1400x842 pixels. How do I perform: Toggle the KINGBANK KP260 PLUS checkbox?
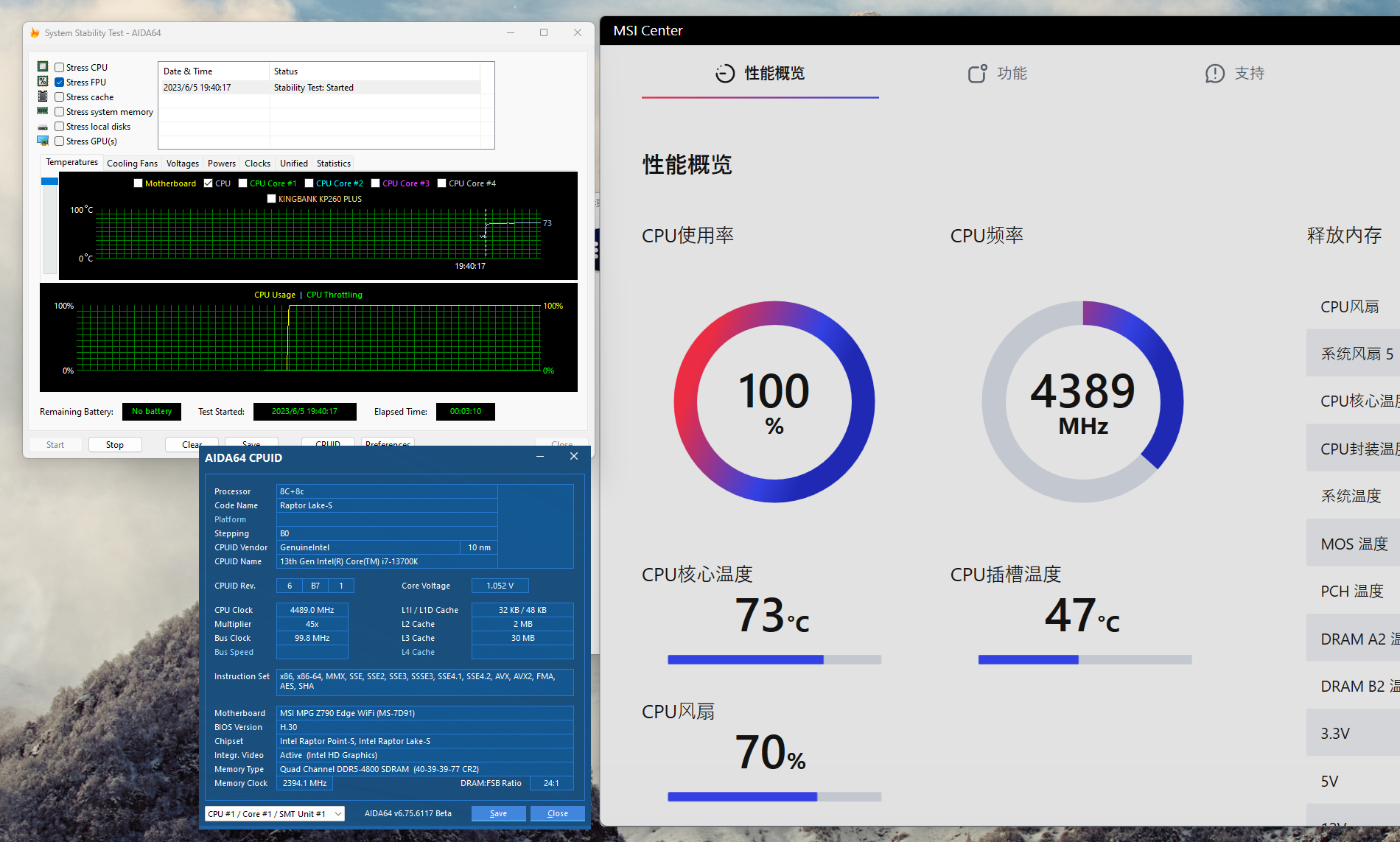[271, 199]
